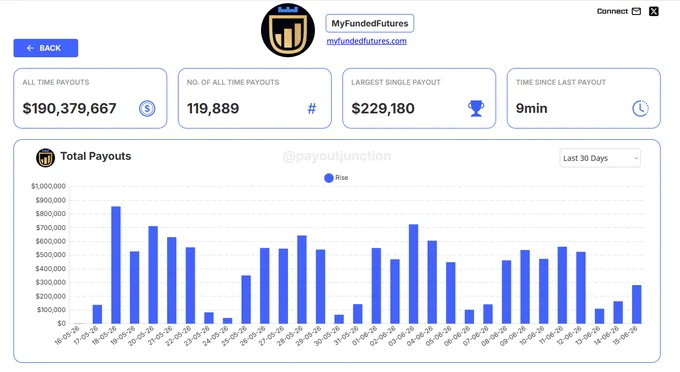680x372 pixels.
Task: Click the 9min time since payout value
Action: pos(532,108)
